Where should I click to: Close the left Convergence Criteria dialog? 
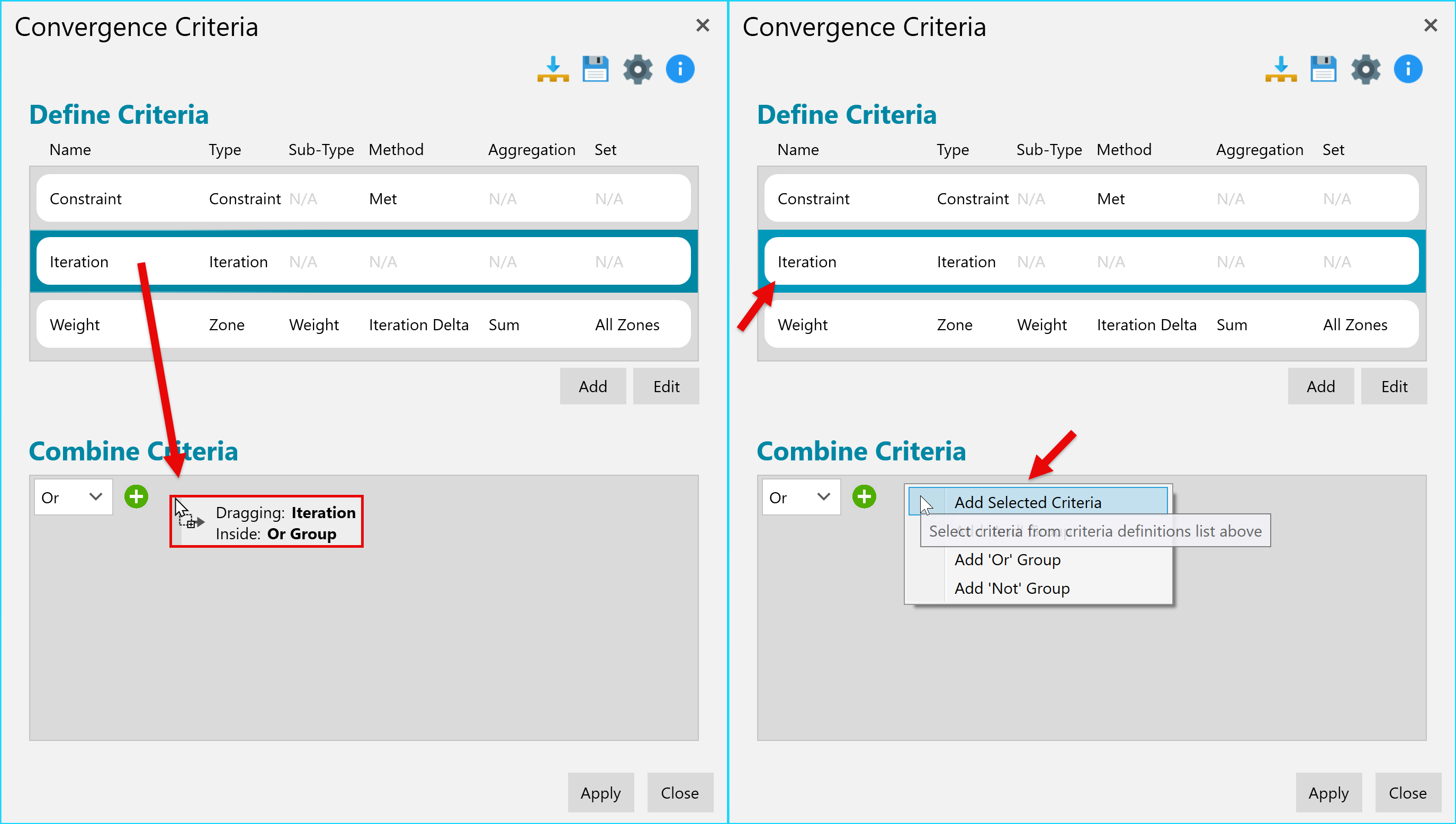(703, 25)
